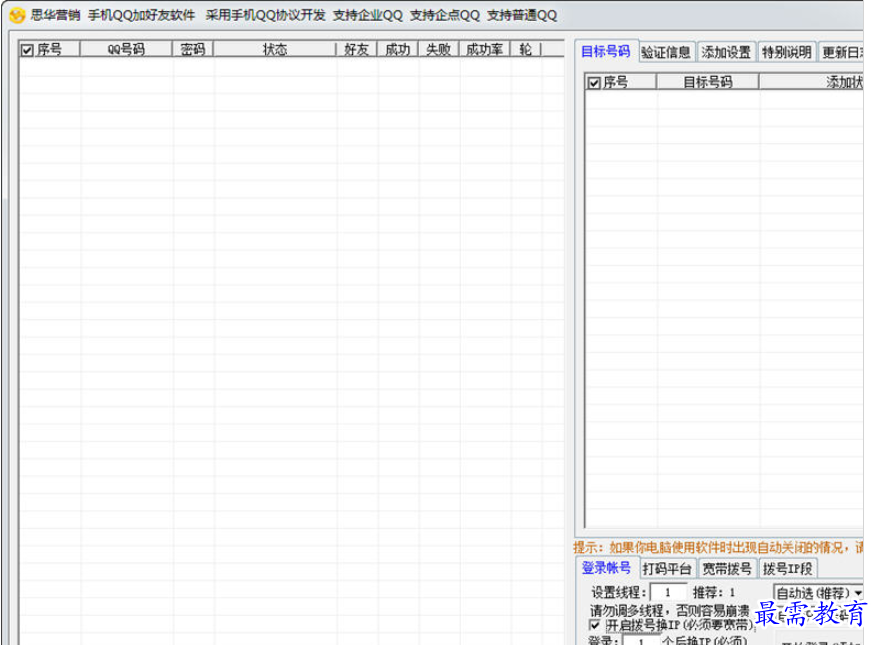Screen dimensions: 876x645
Task: Select the 拨号IP段 tab
Action: [788, 568]
